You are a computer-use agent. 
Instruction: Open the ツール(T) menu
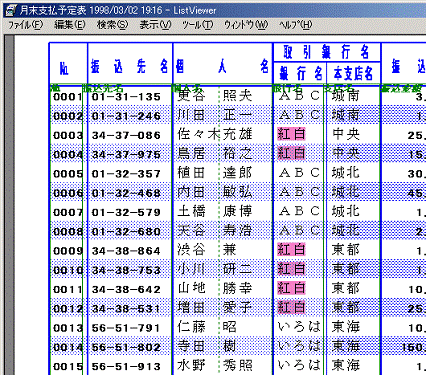[197, 25]
